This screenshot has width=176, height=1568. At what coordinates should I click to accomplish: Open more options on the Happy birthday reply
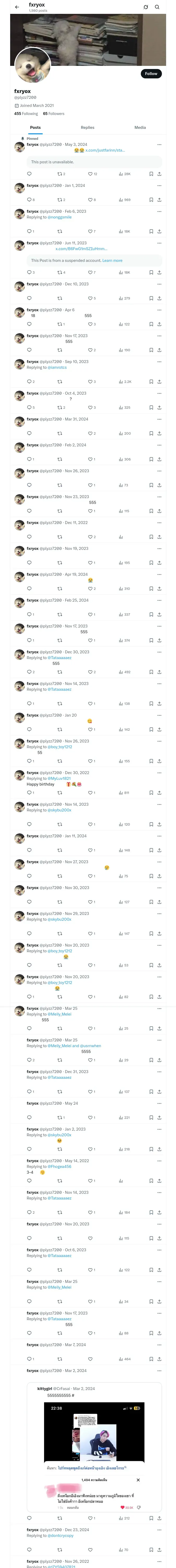[x=159, y=773]
